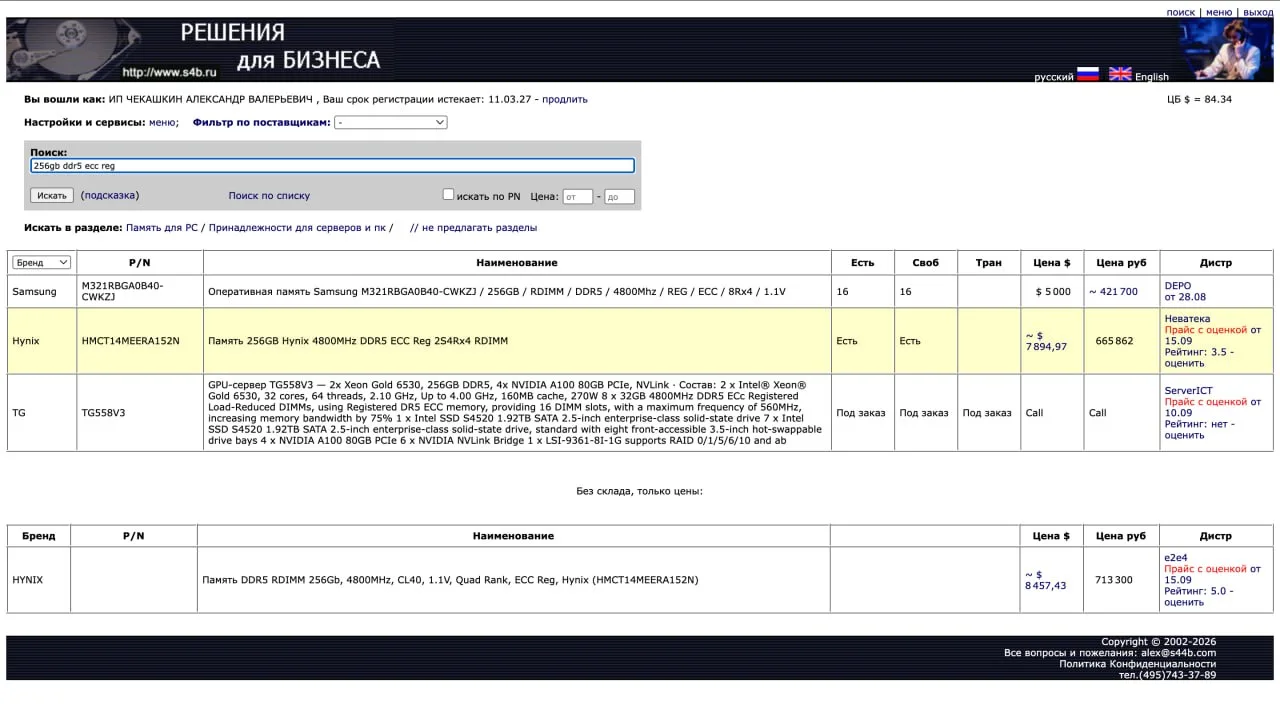This screenshot has width=1280, height=709.
Task: Click 'оценить' rating link for e2e4
Action: [x=1184, y=602]
